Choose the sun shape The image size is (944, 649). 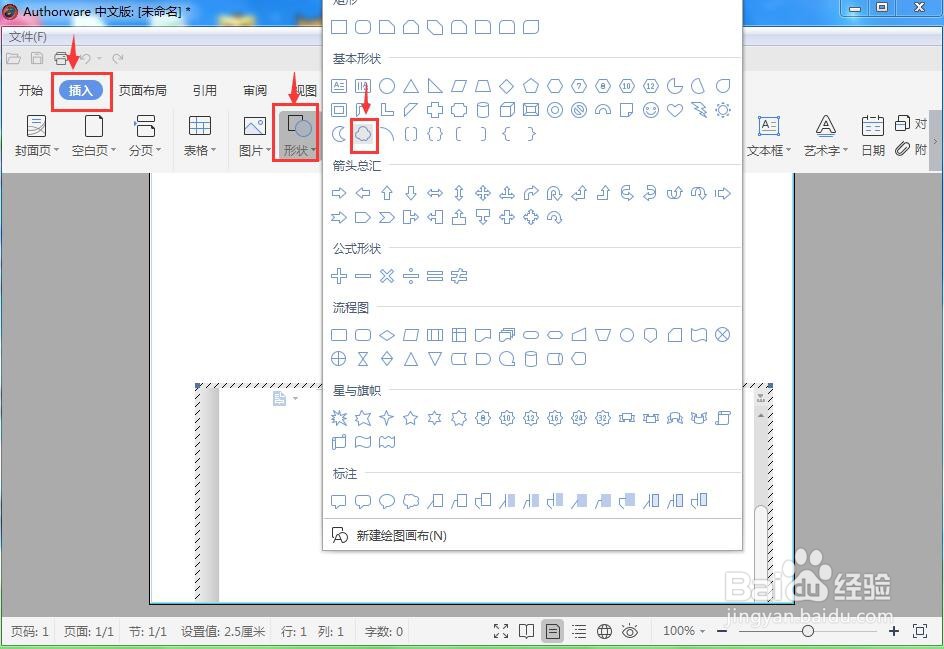pos(723,110)
